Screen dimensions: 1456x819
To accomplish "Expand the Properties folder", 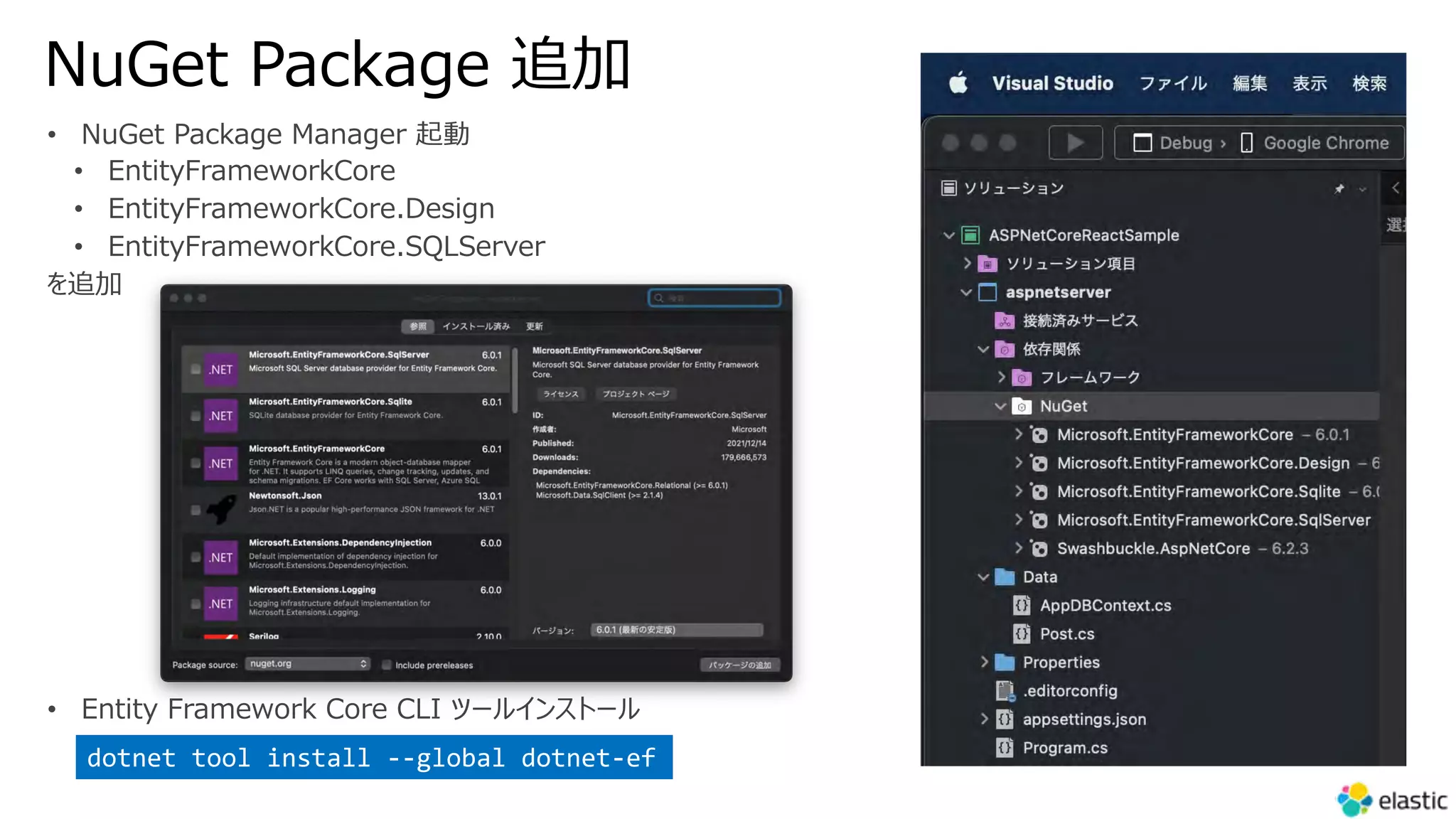I will (x=984, y=661).
